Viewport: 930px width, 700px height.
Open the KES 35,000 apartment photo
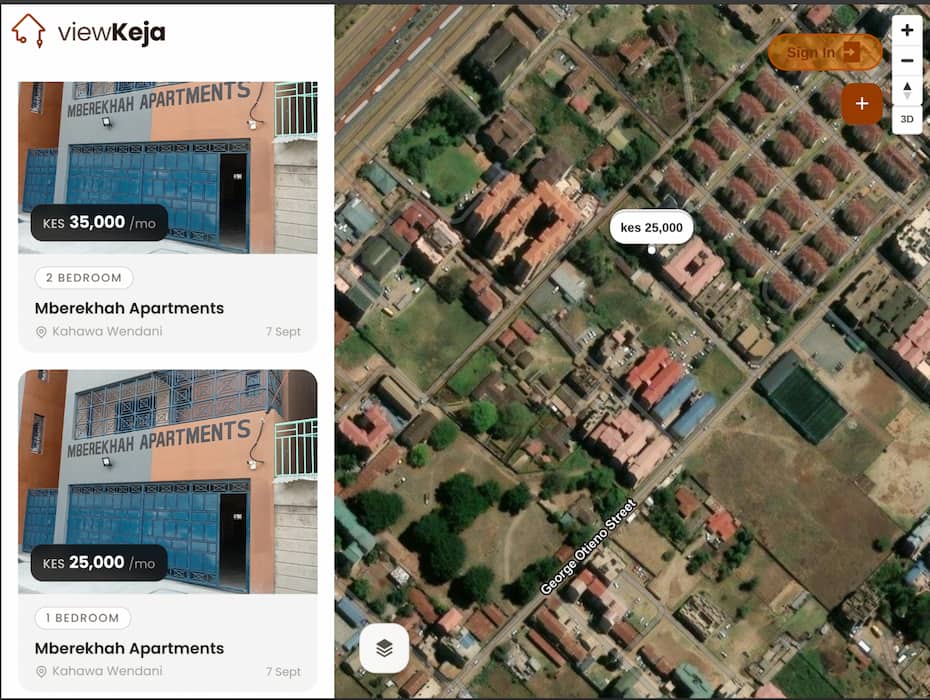[168, 167]
